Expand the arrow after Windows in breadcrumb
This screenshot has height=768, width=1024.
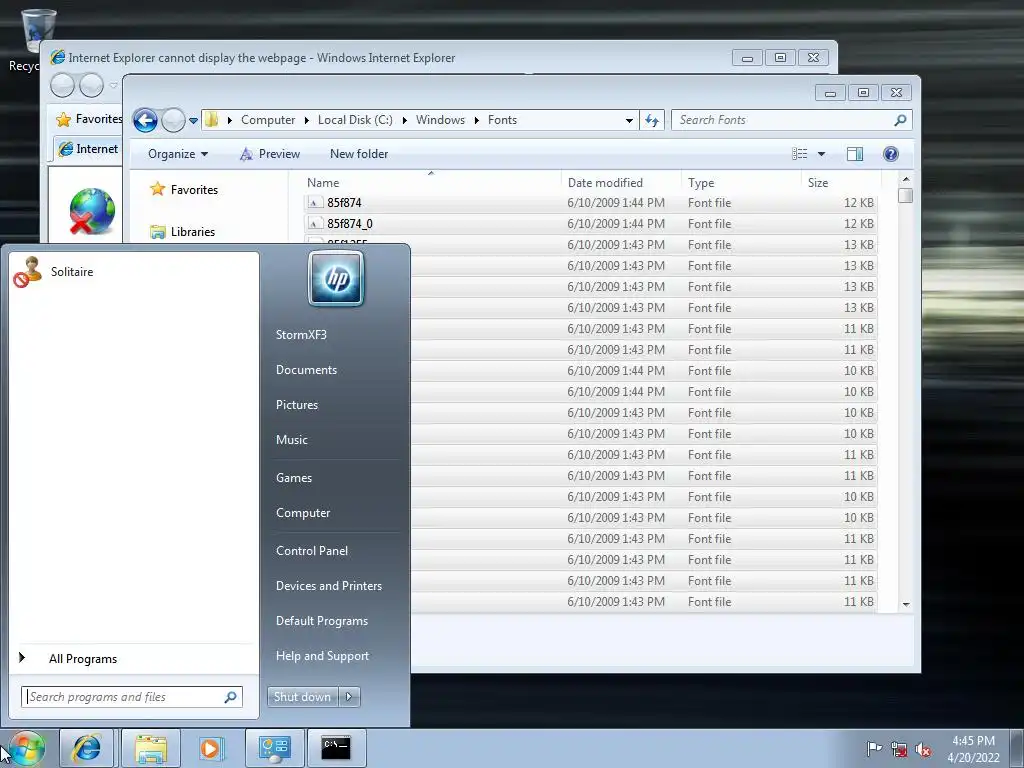coord(477,120)
